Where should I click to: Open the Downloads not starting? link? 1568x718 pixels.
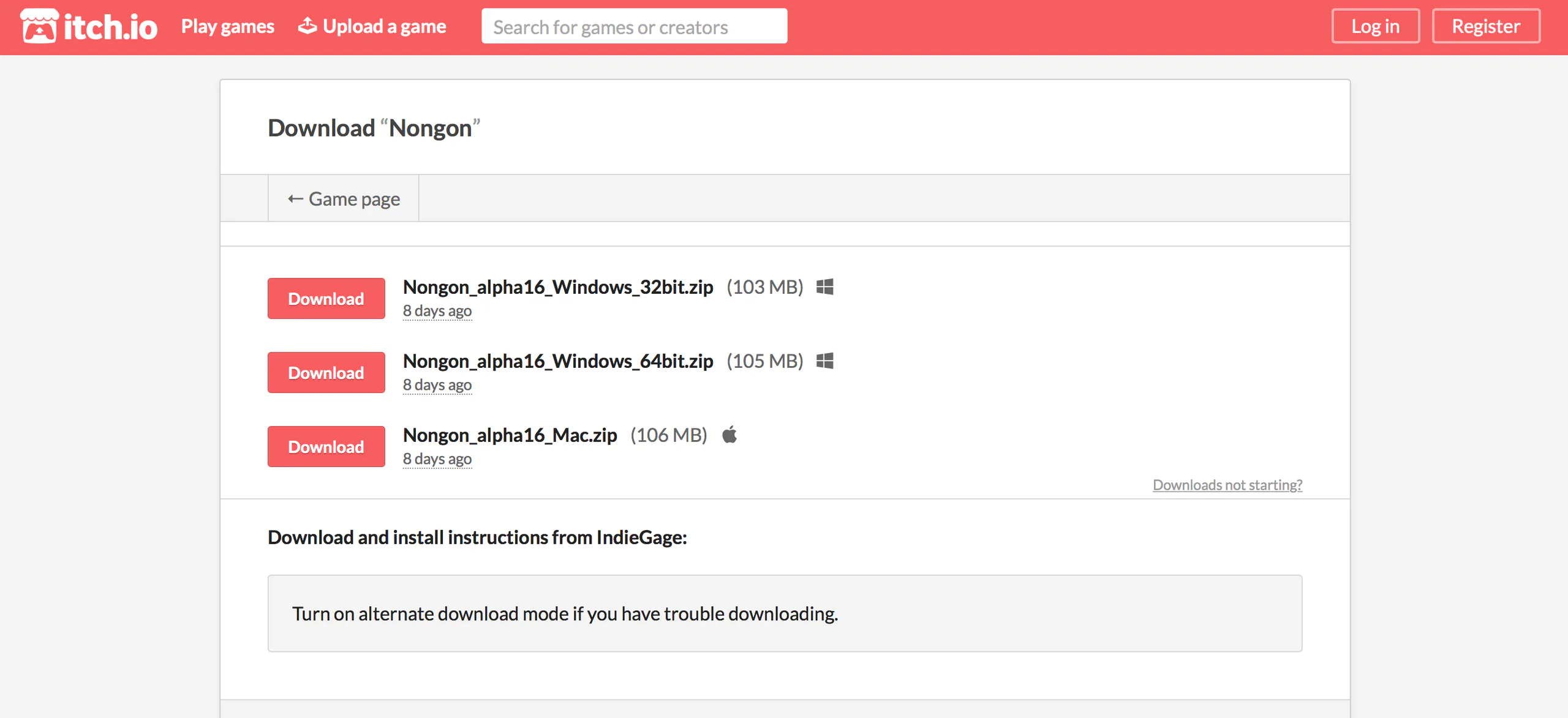pos(1227,485)
